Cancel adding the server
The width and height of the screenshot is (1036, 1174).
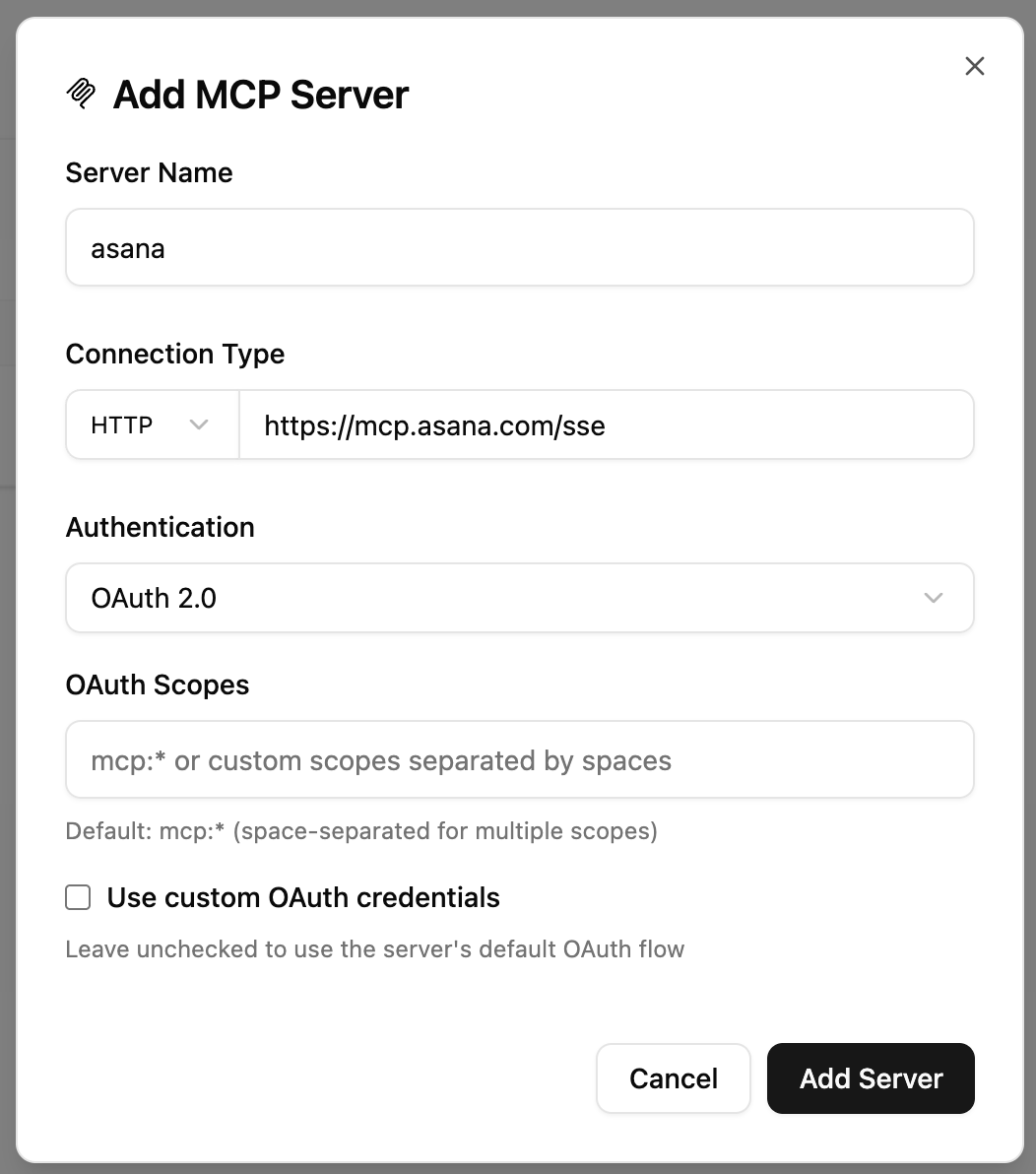pyautogui.click(x=673, y=1078)
